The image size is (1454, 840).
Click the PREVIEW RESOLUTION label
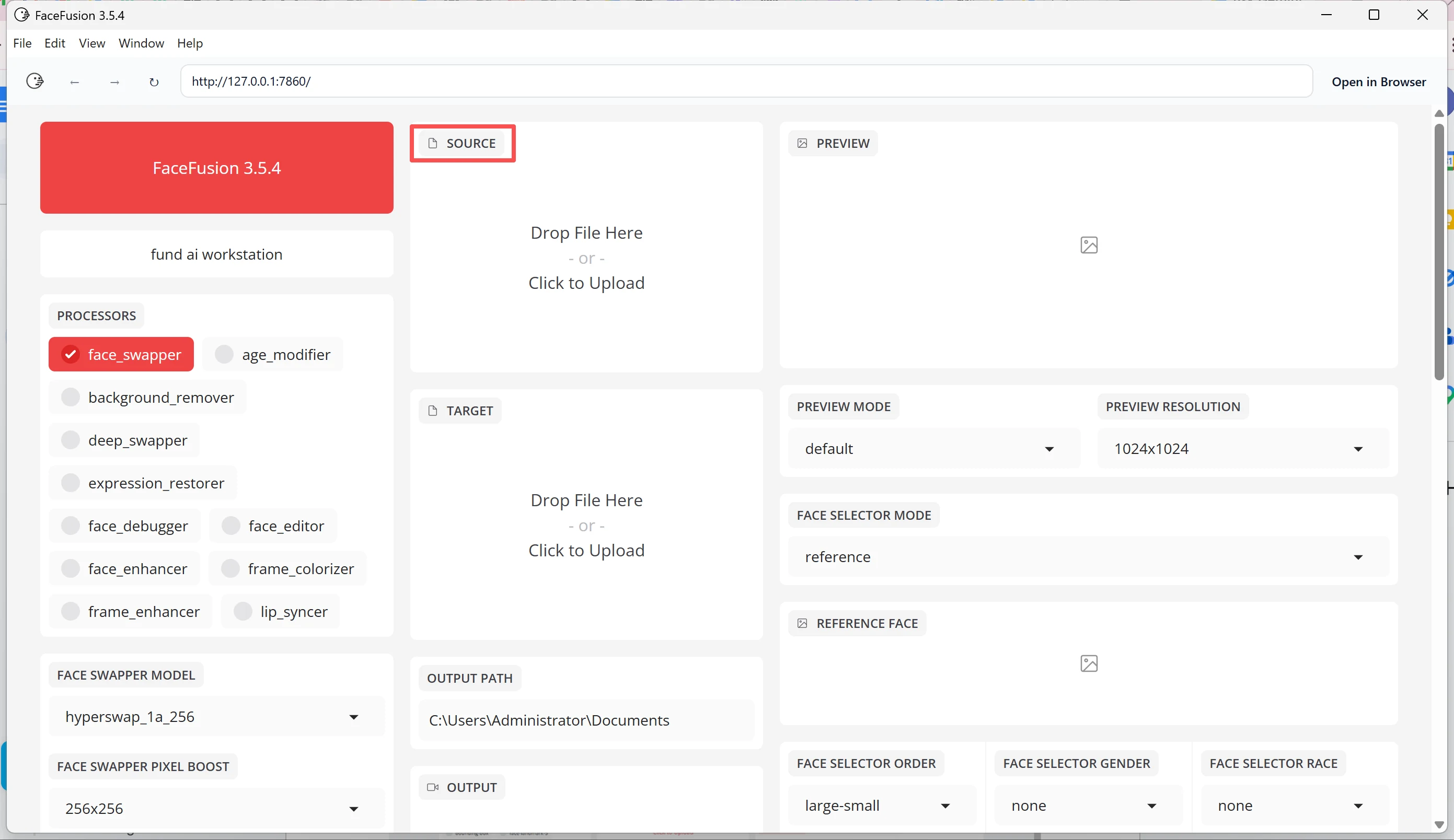pyautogui.click(x=1172, y=406)
